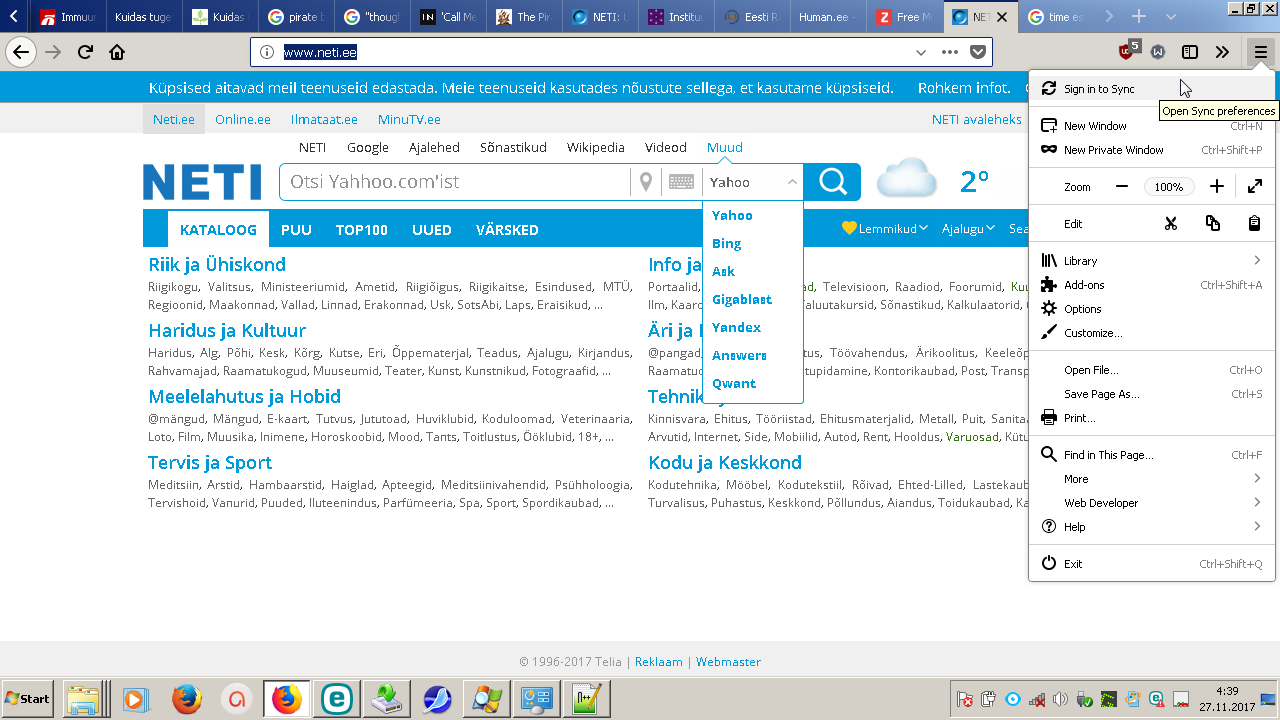Open Riik ja Ühiskond category
The width and height of the screenshot is (1280, 720).
pos(217,265)
